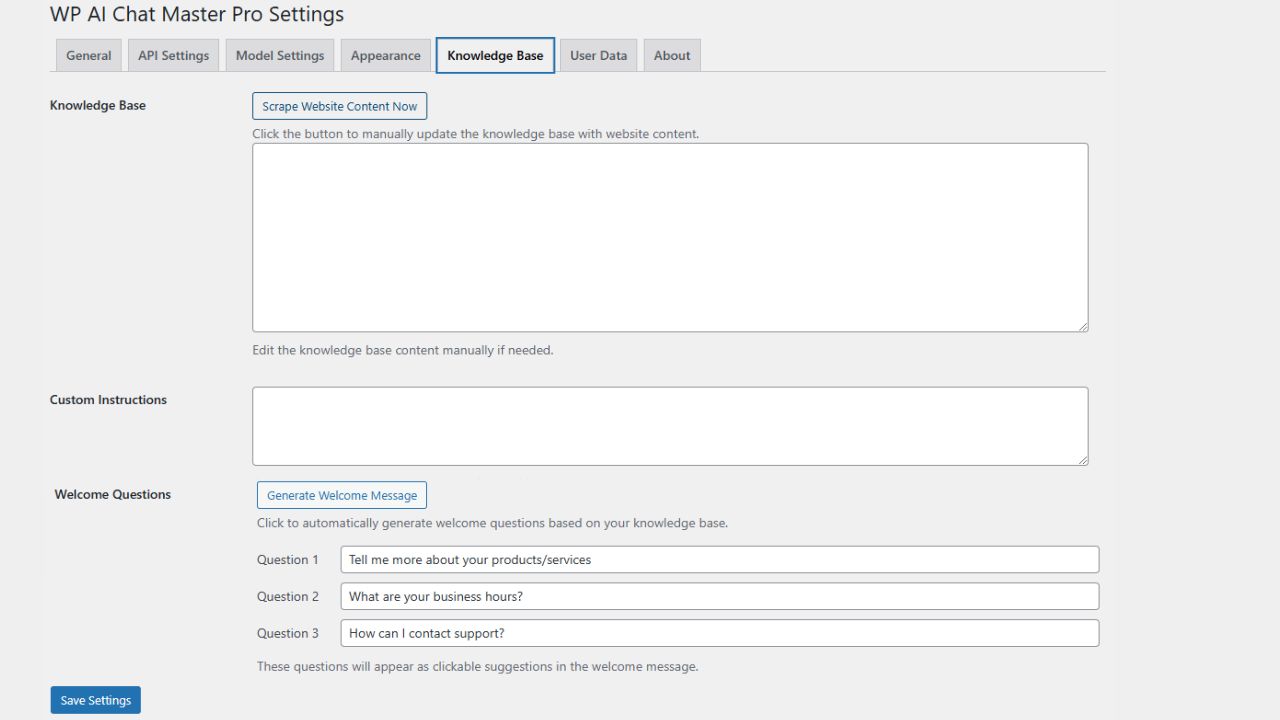Select the Appearance tab
Viewport: 1280px width, 720px height.
385,55
